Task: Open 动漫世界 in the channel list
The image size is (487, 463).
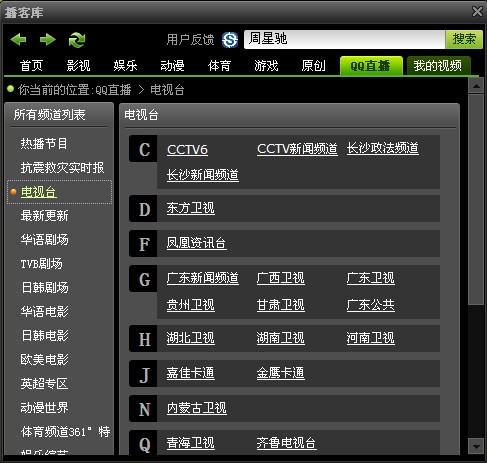Action: coord(44,408)
